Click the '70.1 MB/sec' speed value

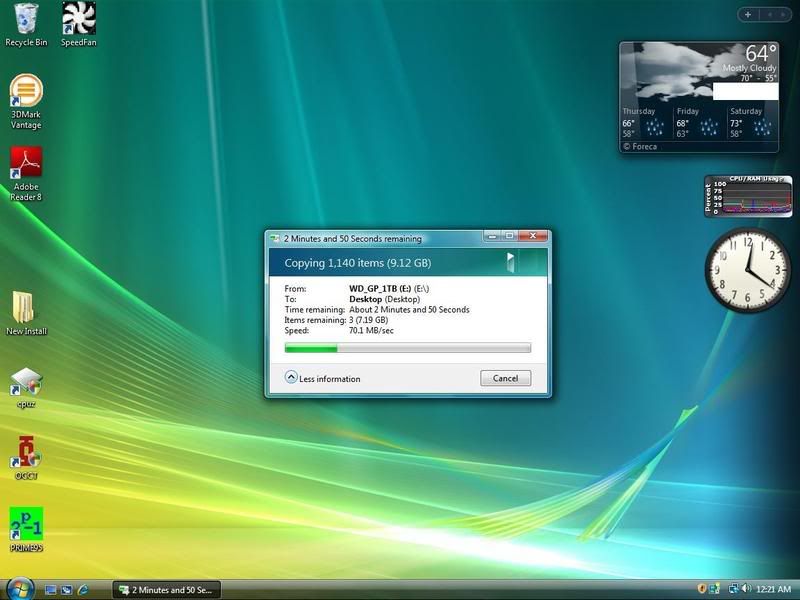point(371,331)
